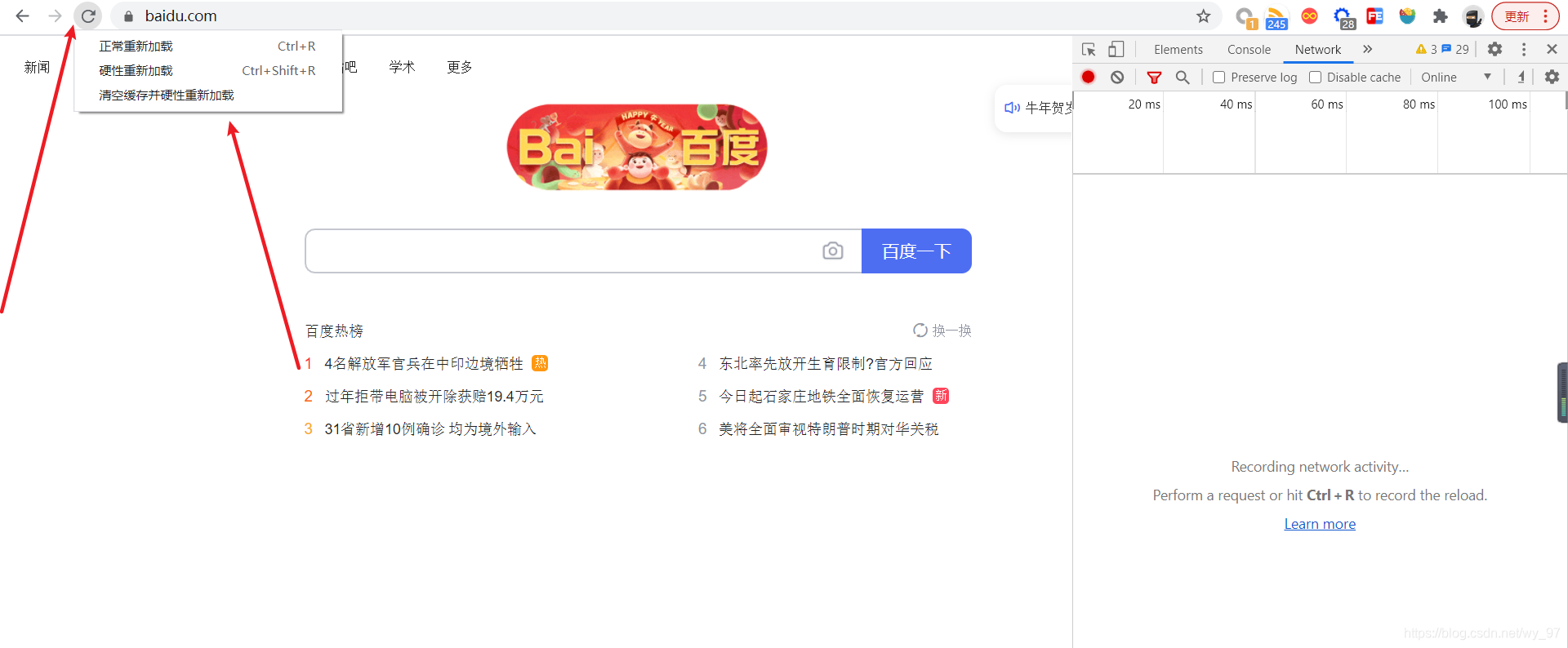The width and height of the screenshot is (1568, 648).
Task: Open the DevTools customize three-dot menu
Action: [1524, 50]
